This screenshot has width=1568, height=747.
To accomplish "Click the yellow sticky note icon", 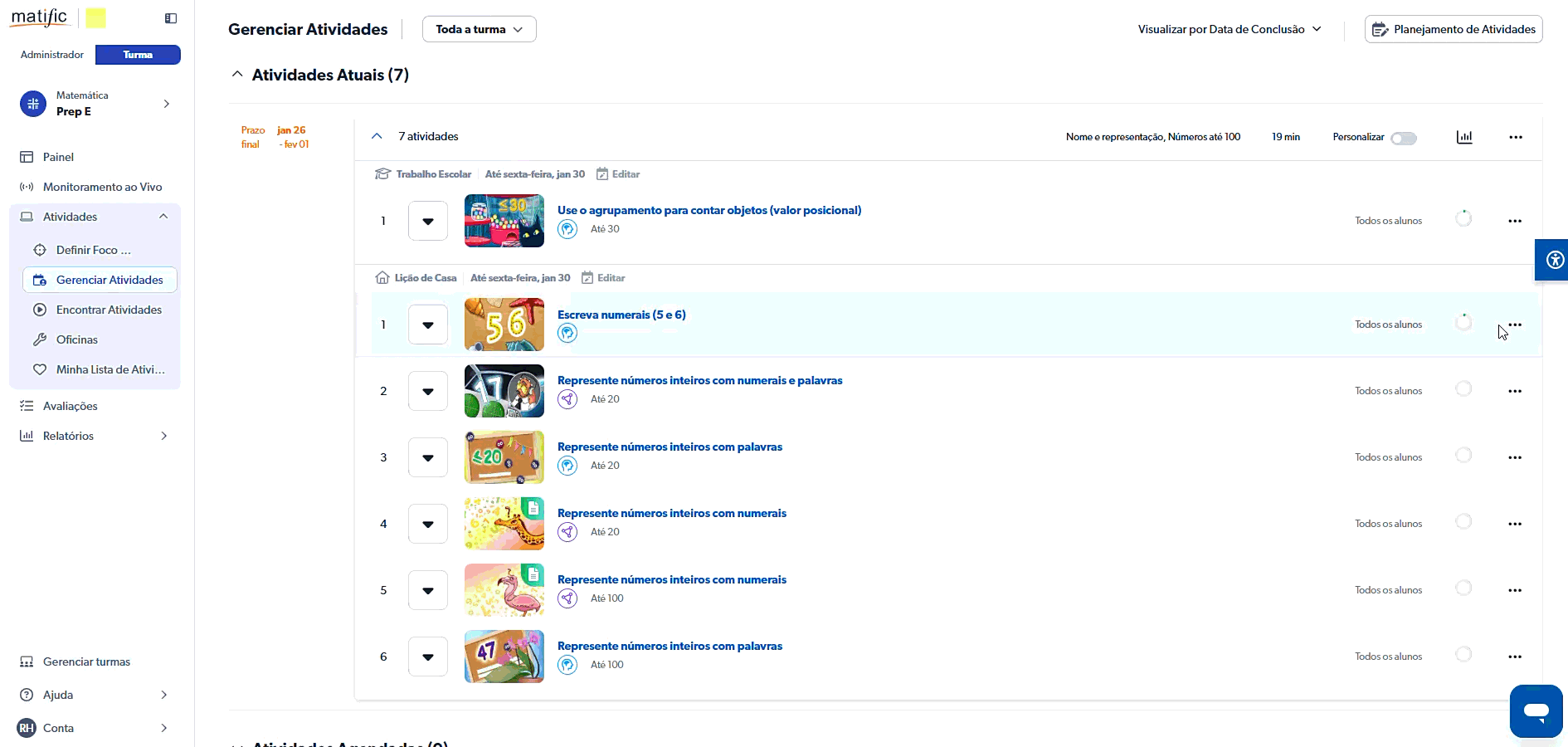I will click(x=96, y=18).
